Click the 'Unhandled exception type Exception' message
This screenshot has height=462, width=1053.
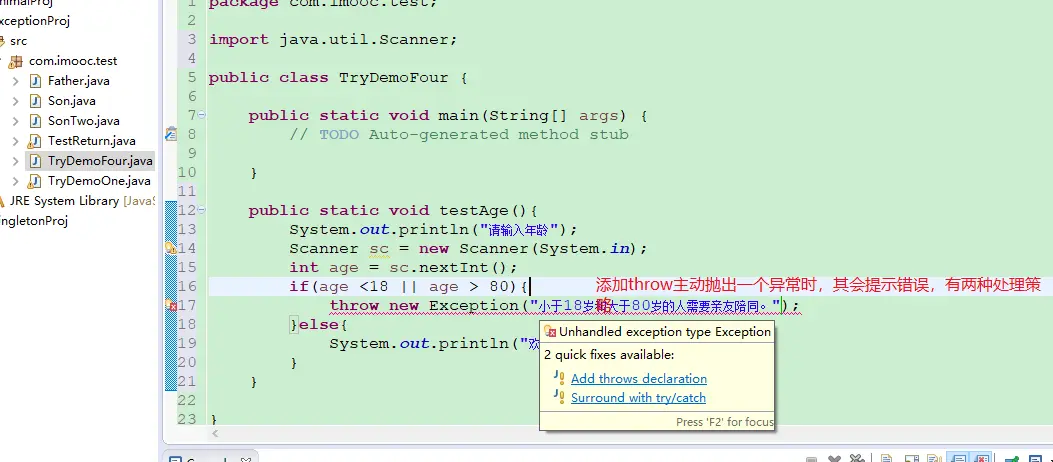(x=665, y=332)
